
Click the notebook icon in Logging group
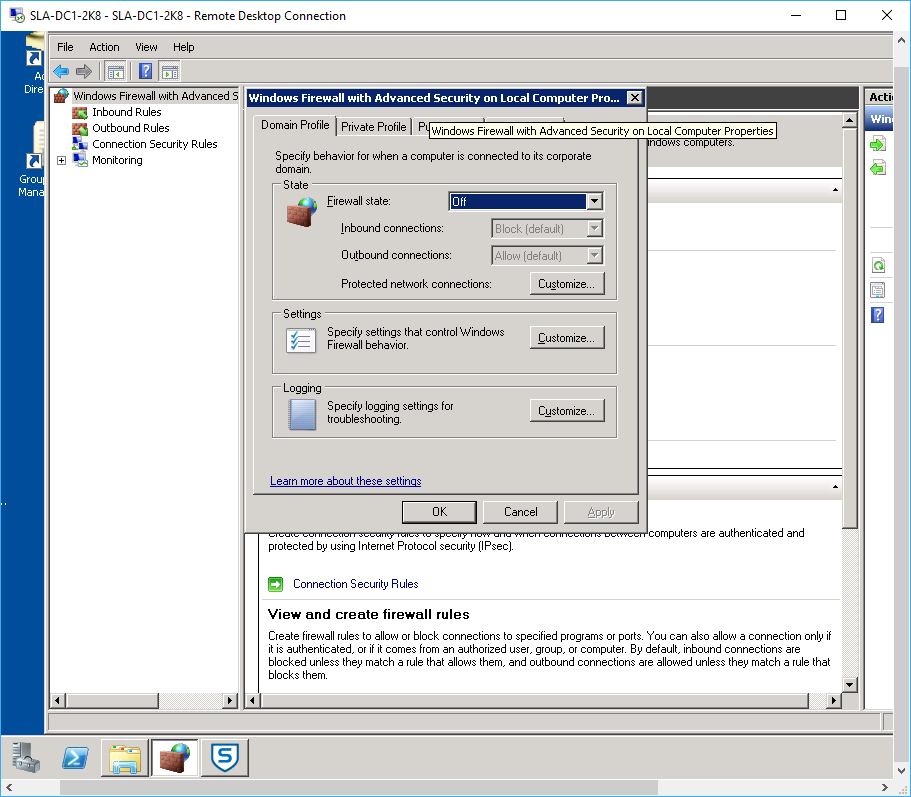click(302, 414)
